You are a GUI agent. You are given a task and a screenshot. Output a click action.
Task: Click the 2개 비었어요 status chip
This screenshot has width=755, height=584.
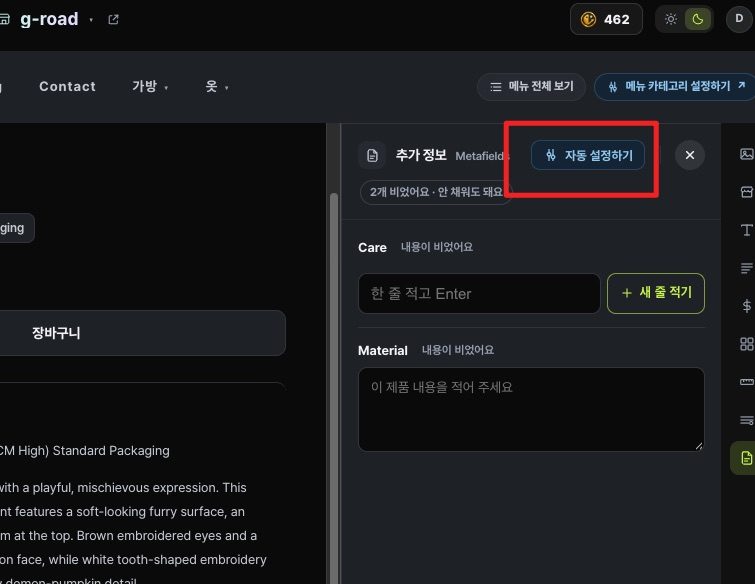coord(436,192)
